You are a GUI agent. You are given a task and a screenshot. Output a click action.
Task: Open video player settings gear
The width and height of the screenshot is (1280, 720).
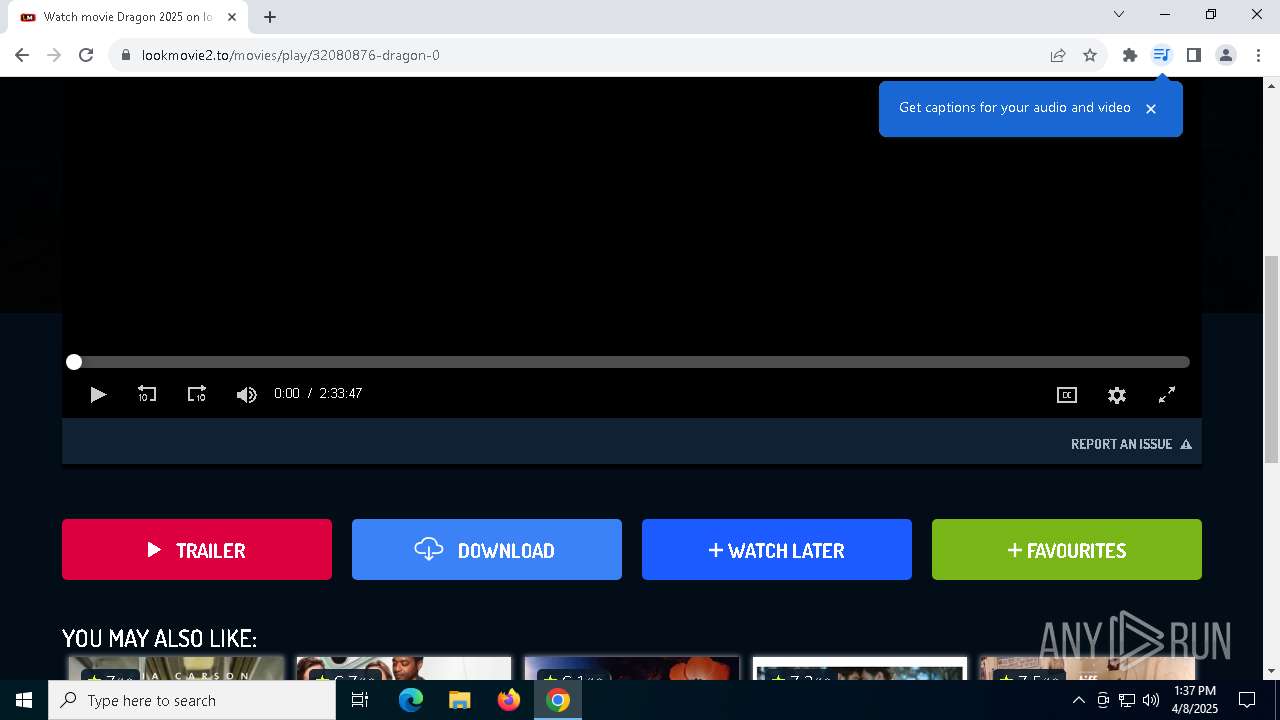tap(1117, 395)
